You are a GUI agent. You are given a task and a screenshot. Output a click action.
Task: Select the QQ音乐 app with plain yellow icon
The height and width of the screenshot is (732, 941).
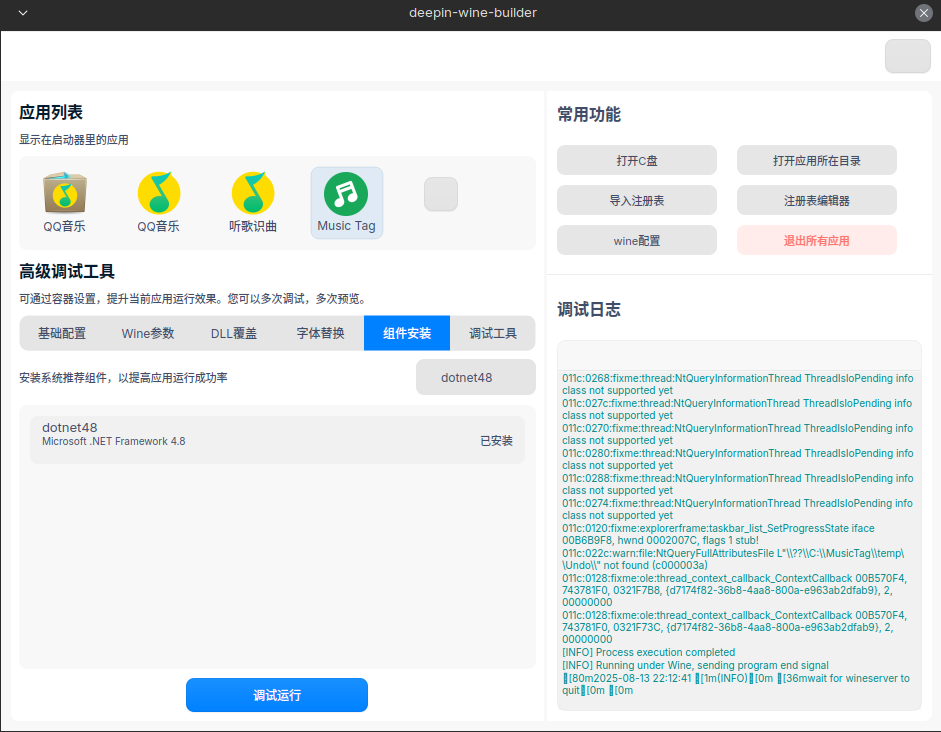[158, 202]
